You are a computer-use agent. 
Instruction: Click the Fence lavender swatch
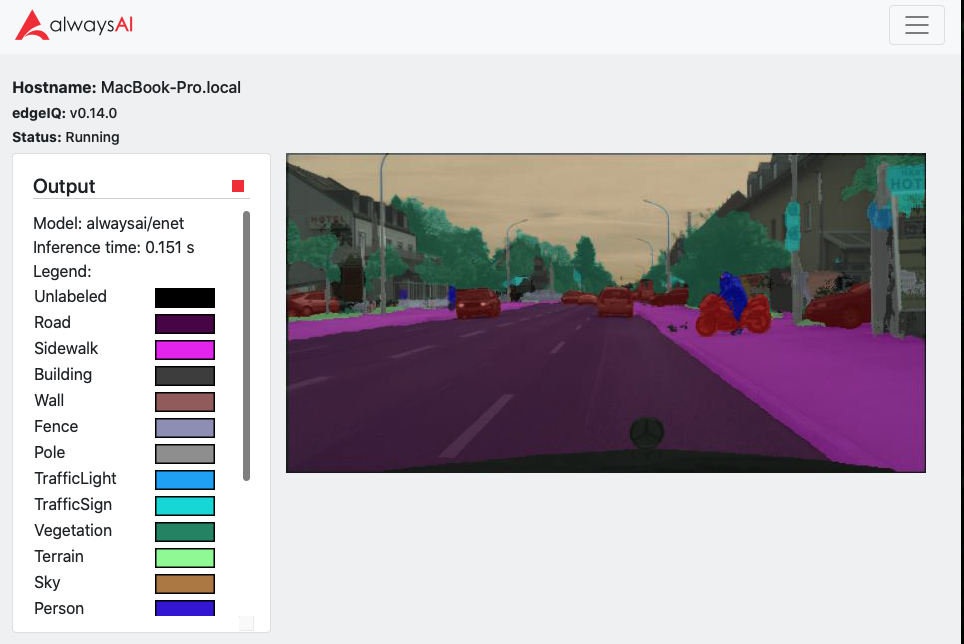184,428
